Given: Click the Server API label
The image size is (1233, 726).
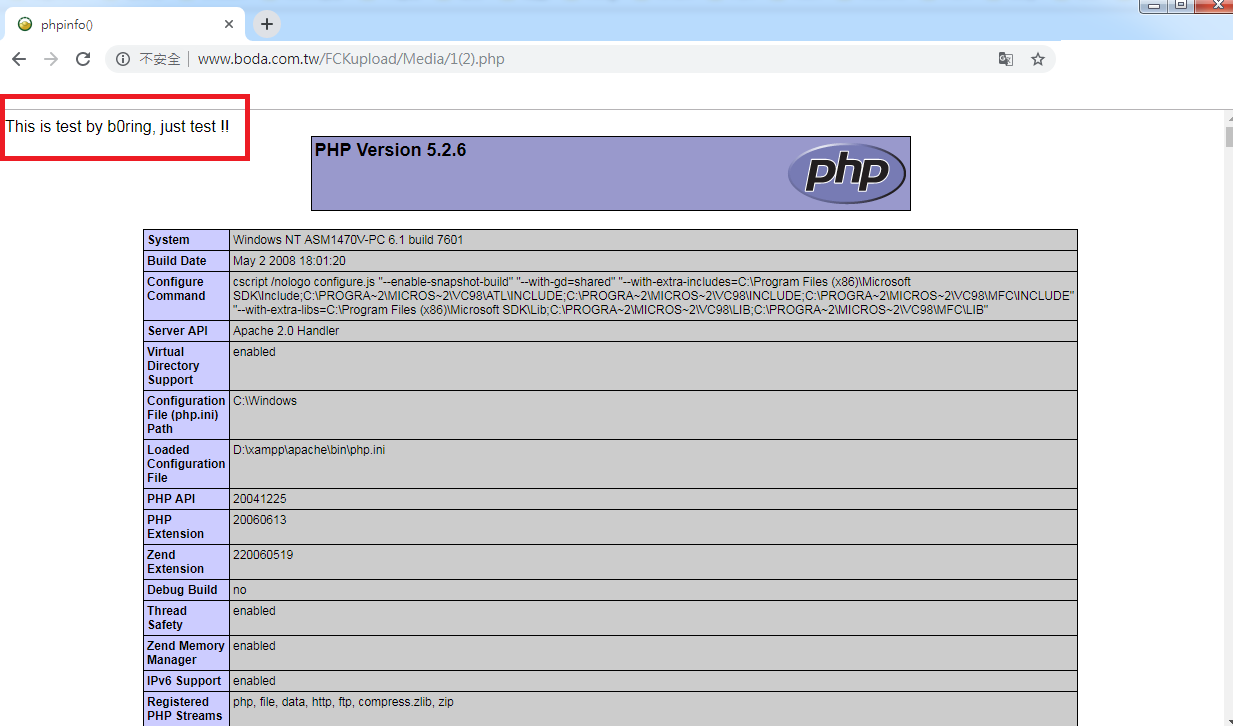Looking at the screenshot, I should tap(180, 331).
